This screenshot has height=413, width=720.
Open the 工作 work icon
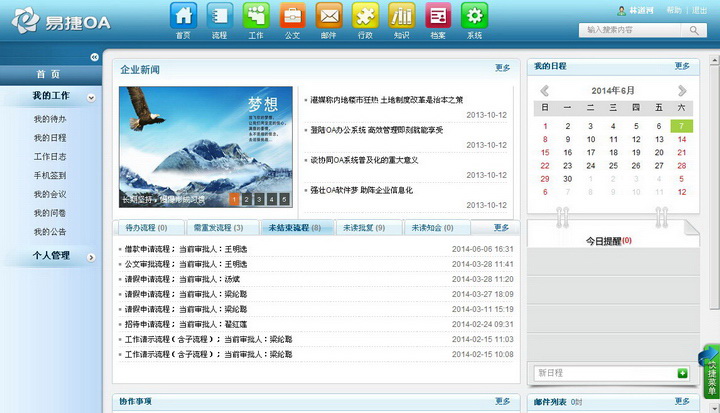point(256,16)
